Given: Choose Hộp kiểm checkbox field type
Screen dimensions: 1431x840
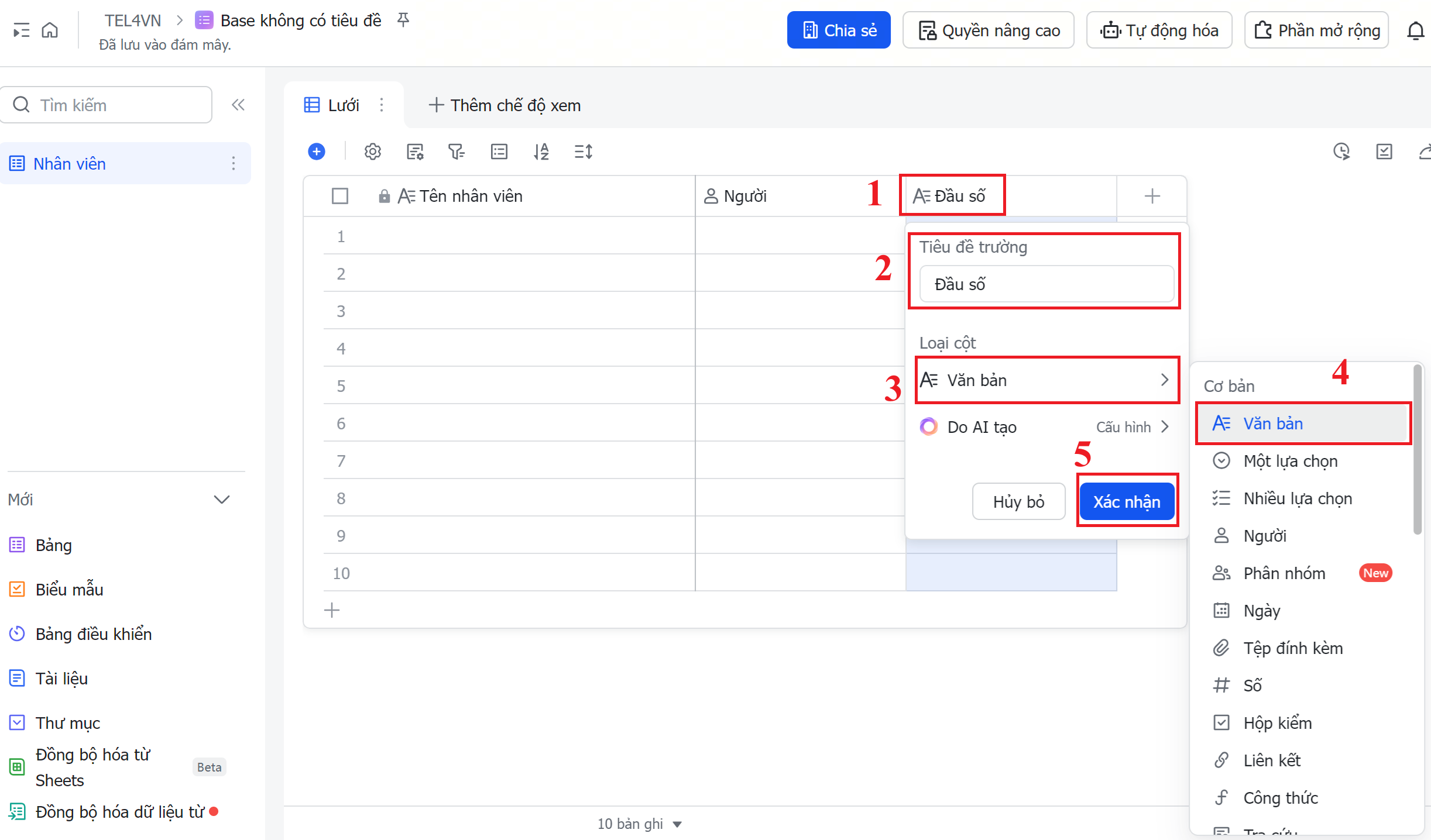Looking at the screenshot, I should (1278, 723).
